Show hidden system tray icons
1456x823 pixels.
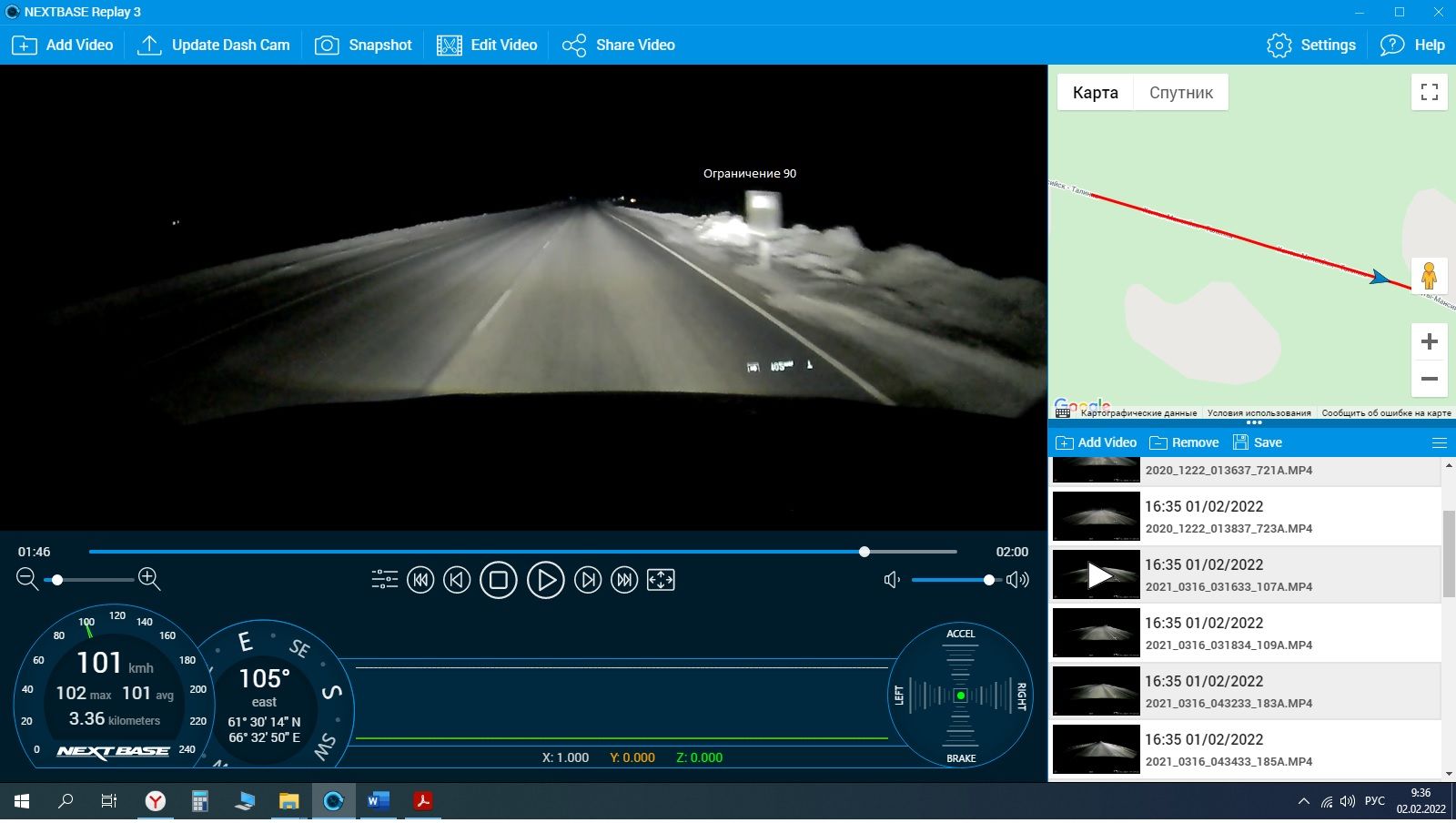[1303, 801]
